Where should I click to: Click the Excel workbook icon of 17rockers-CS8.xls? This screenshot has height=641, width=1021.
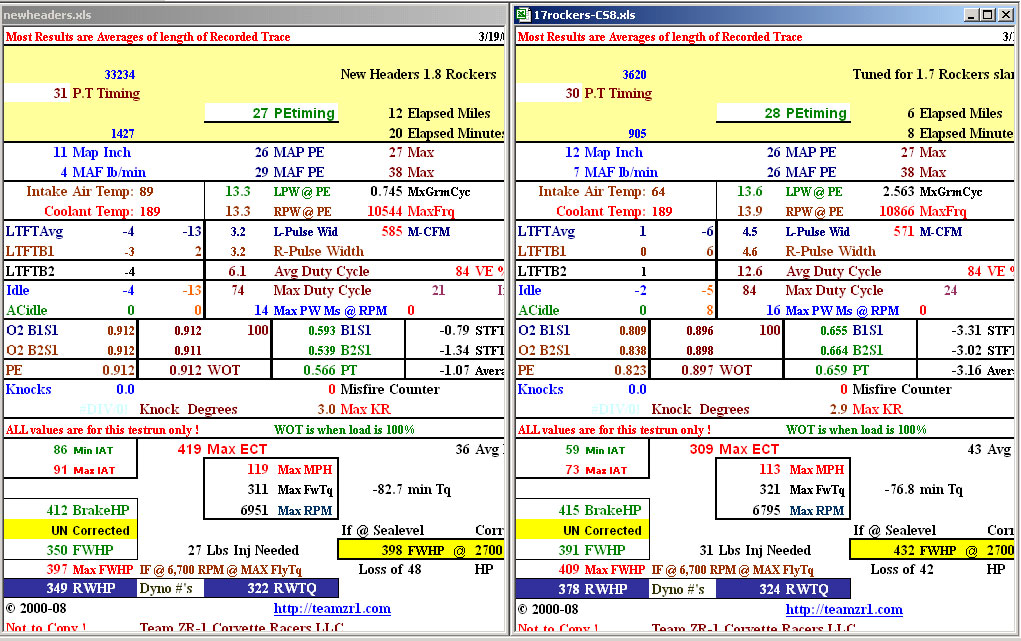coord(523,14)
